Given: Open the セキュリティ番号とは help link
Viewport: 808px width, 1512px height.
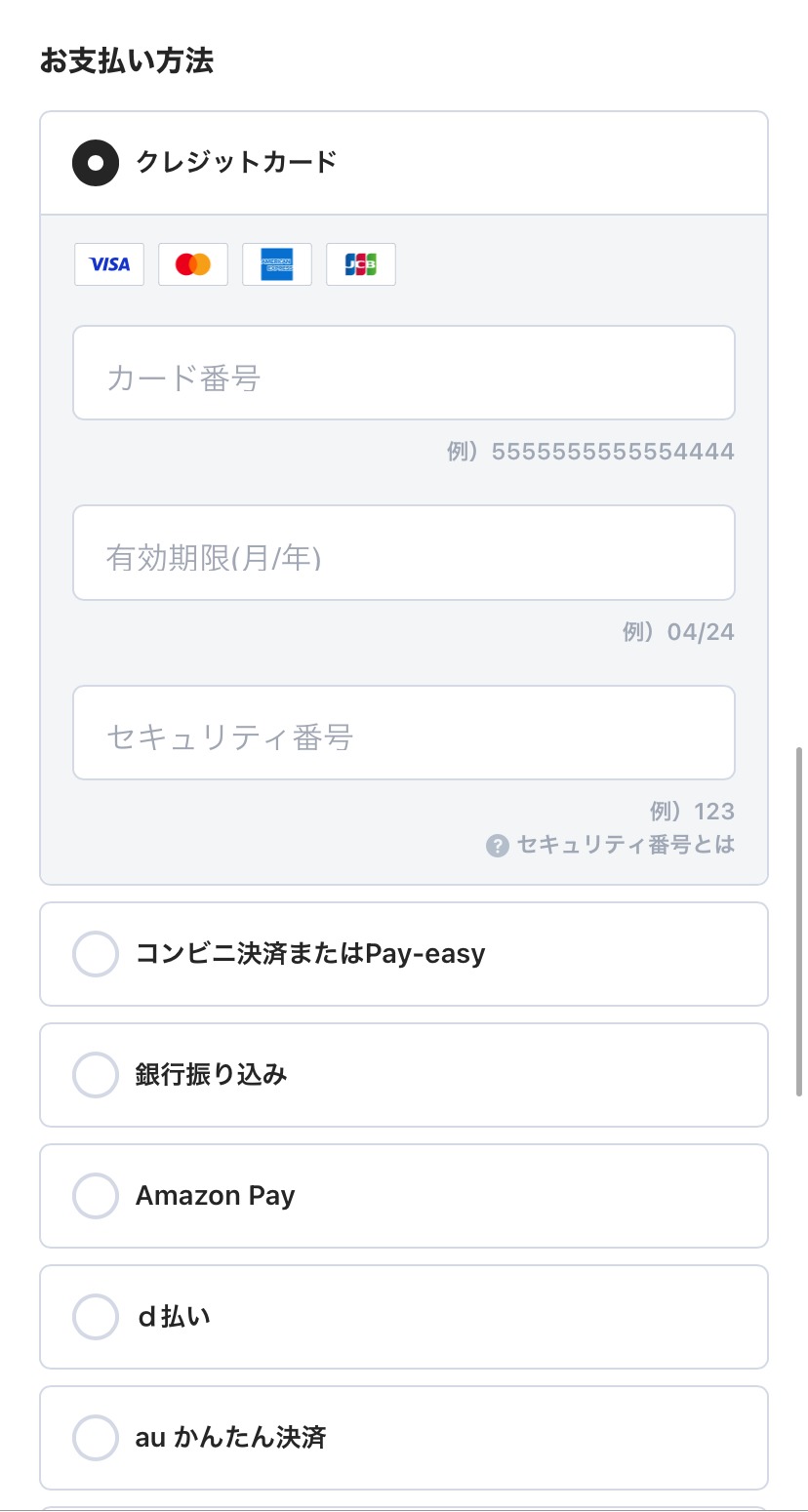Looking at the screenshot, I should 626,845.
